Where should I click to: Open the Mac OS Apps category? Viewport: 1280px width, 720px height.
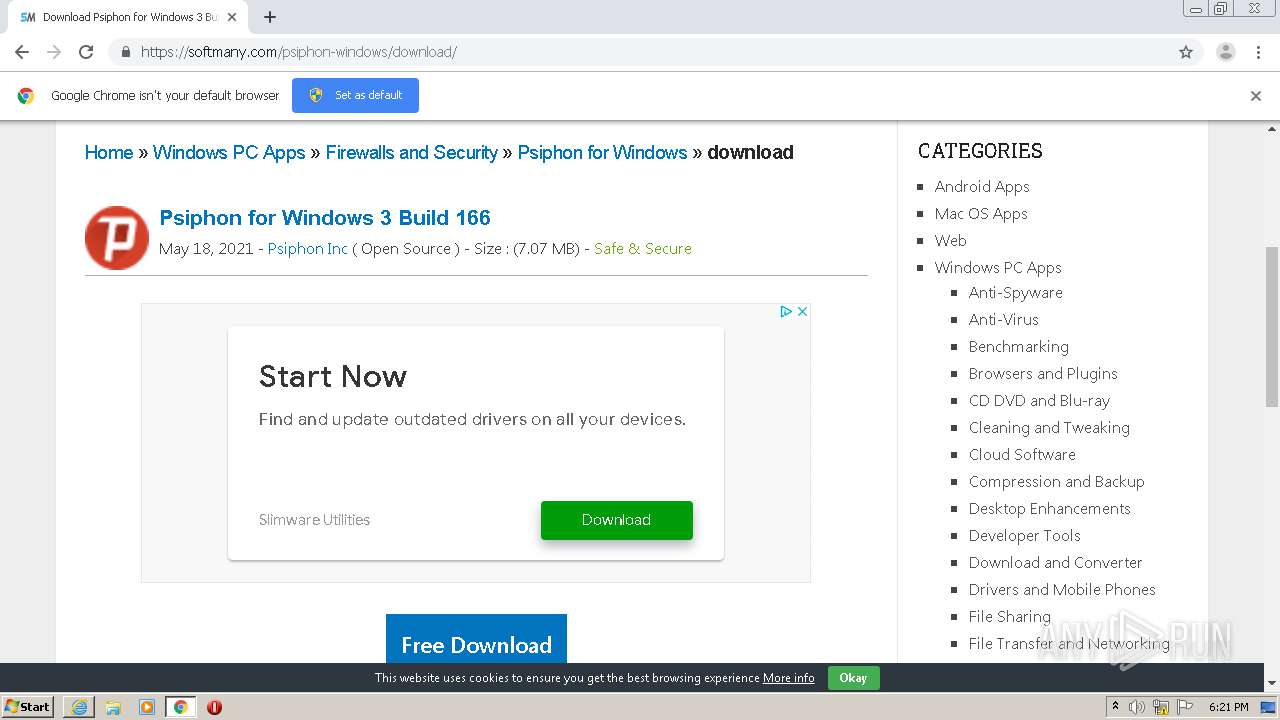pos(981,213)
